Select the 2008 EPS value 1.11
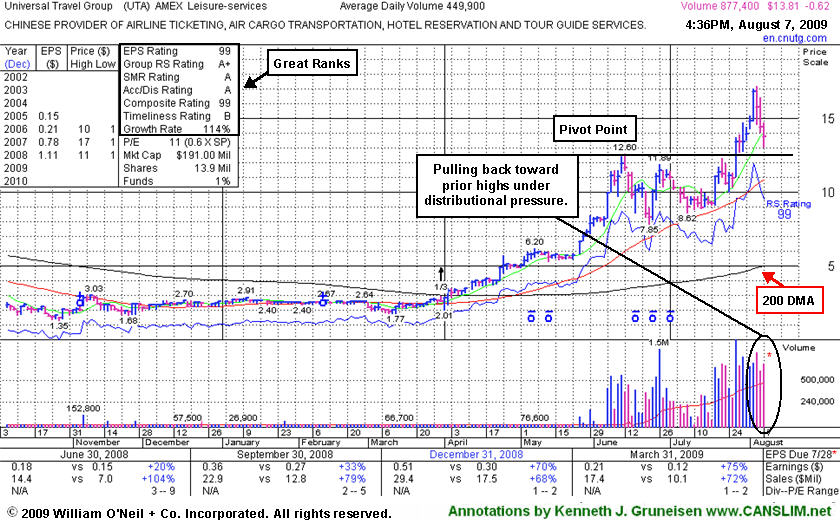 [x=49, y=155]
